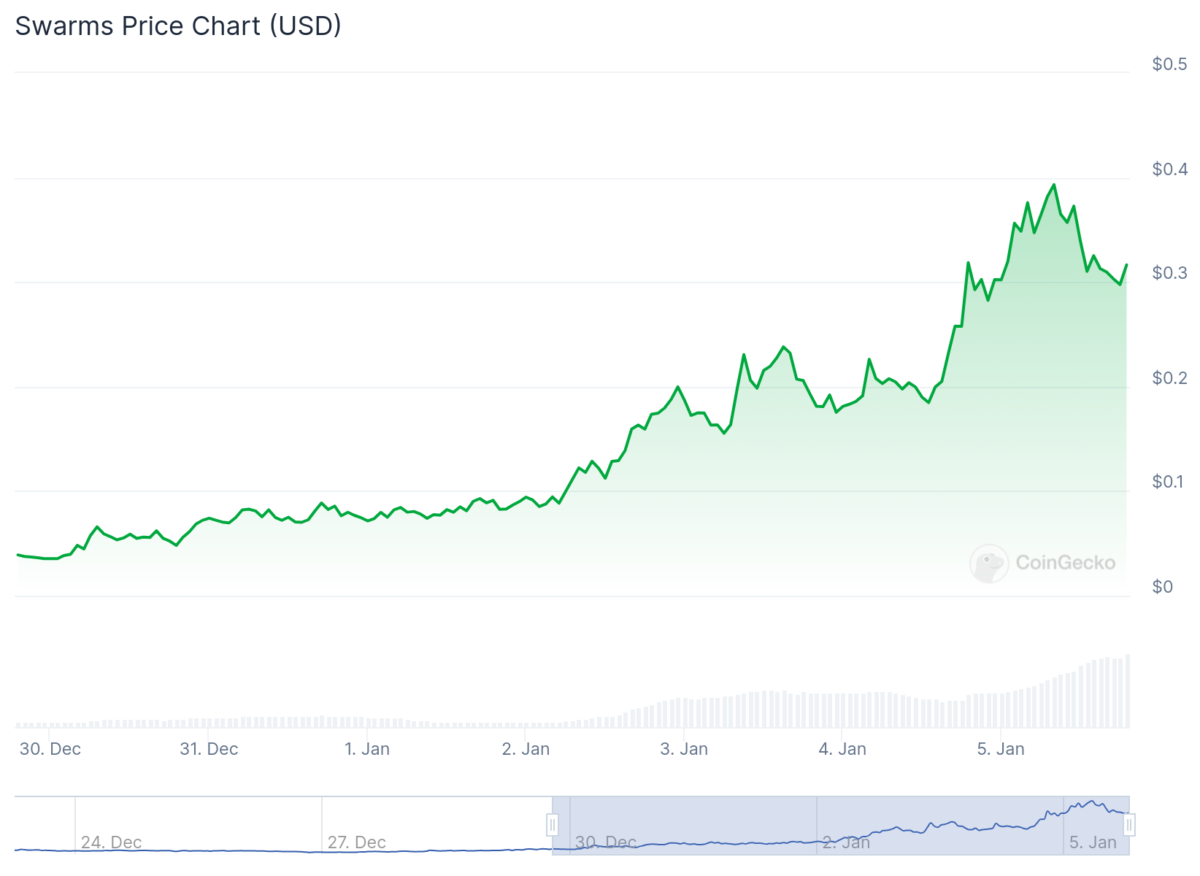Click the CoinGecko watermark text
Viewport: 1200px width, 876px height.
coord(1065,563)
